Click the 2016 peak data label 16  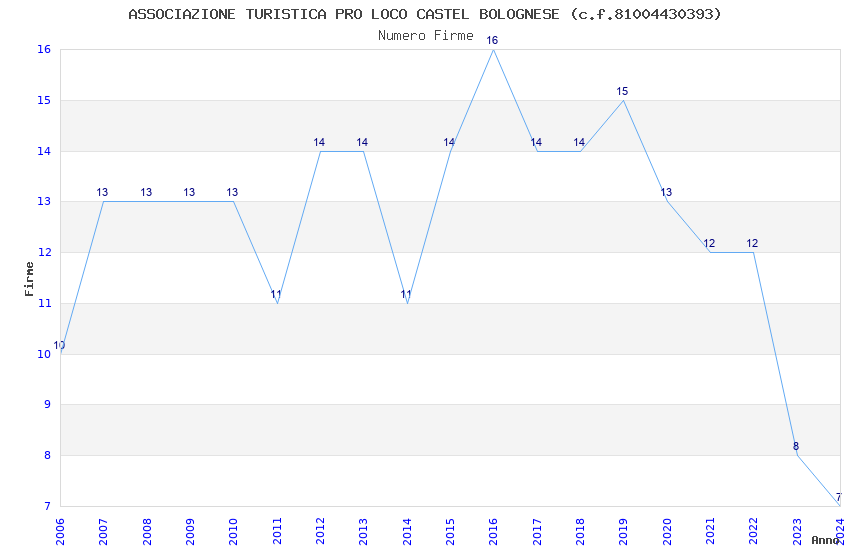(492, 40)
